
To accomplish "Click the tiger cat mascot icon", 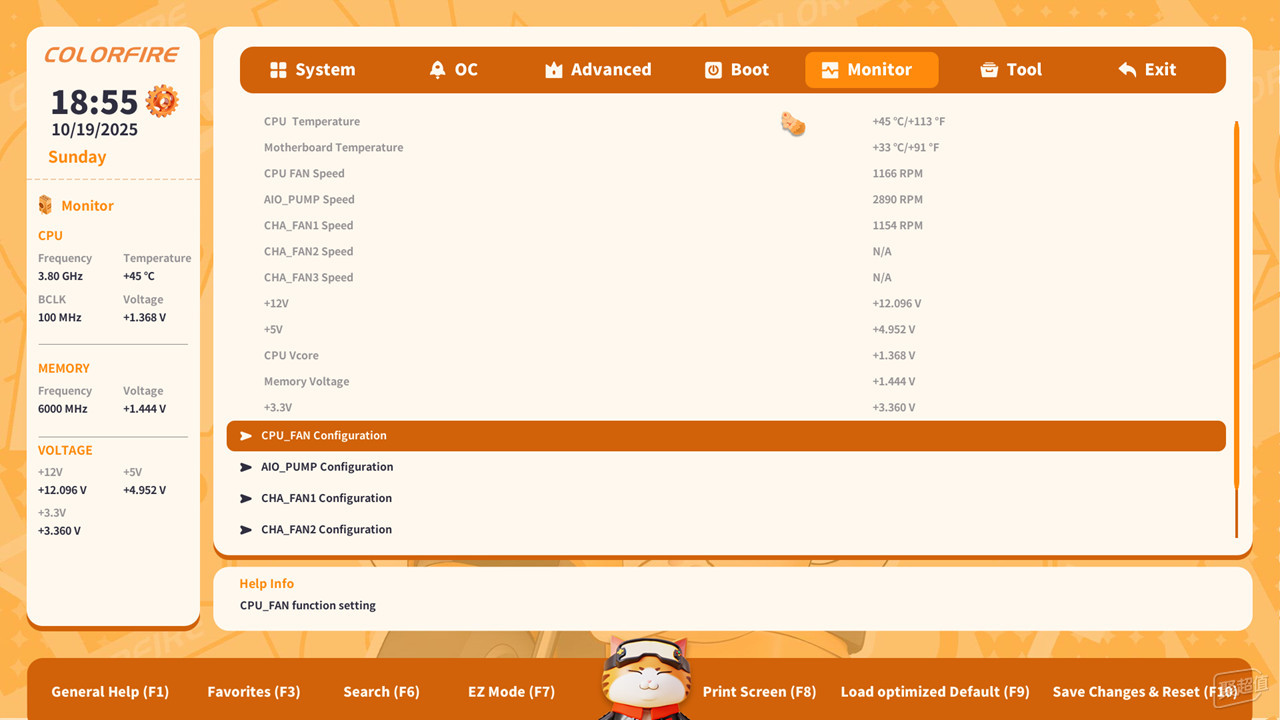I will tap(645, 678).
